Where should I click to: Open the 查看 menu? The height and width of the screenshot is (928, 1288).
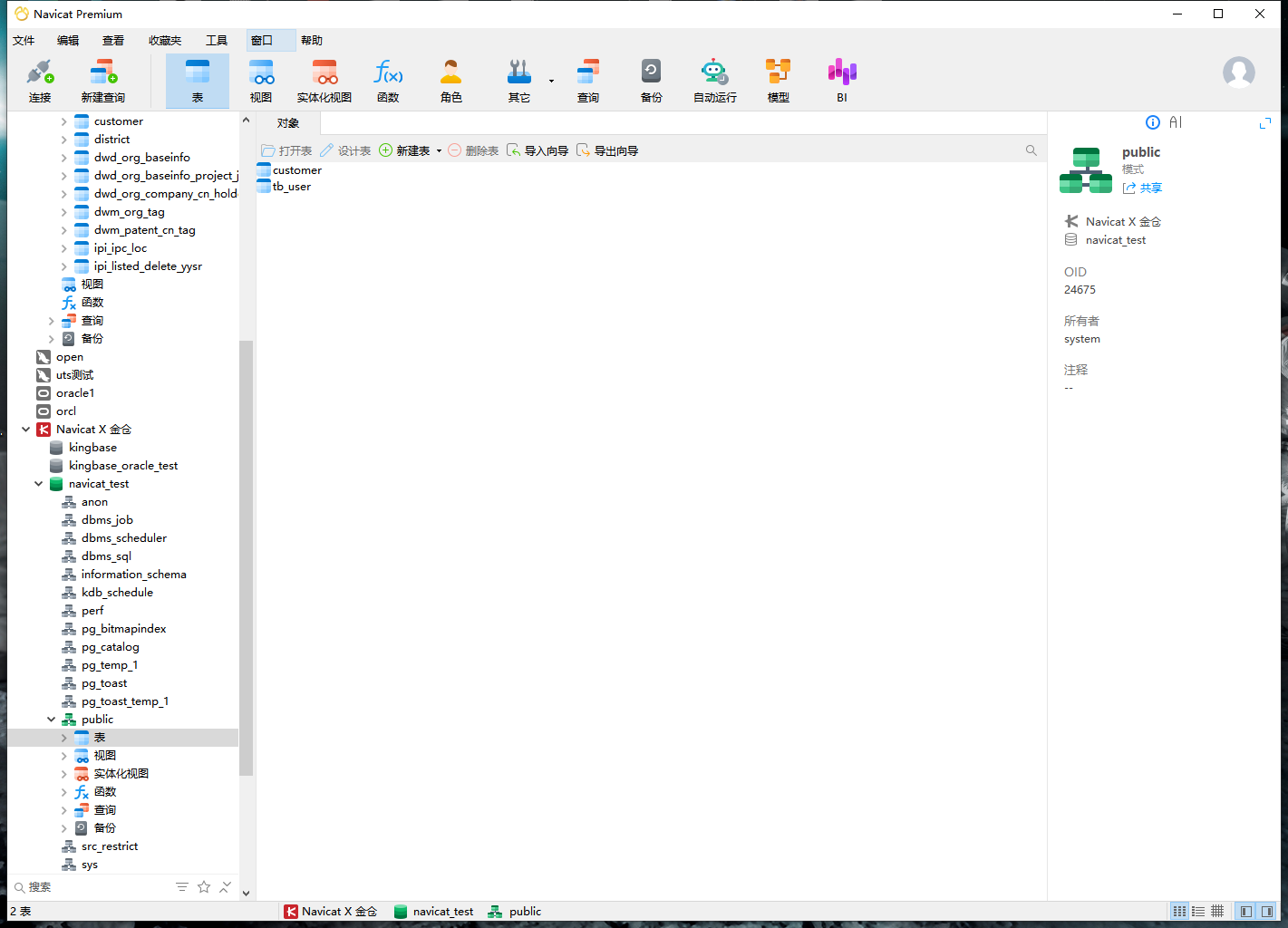(113, 41)
